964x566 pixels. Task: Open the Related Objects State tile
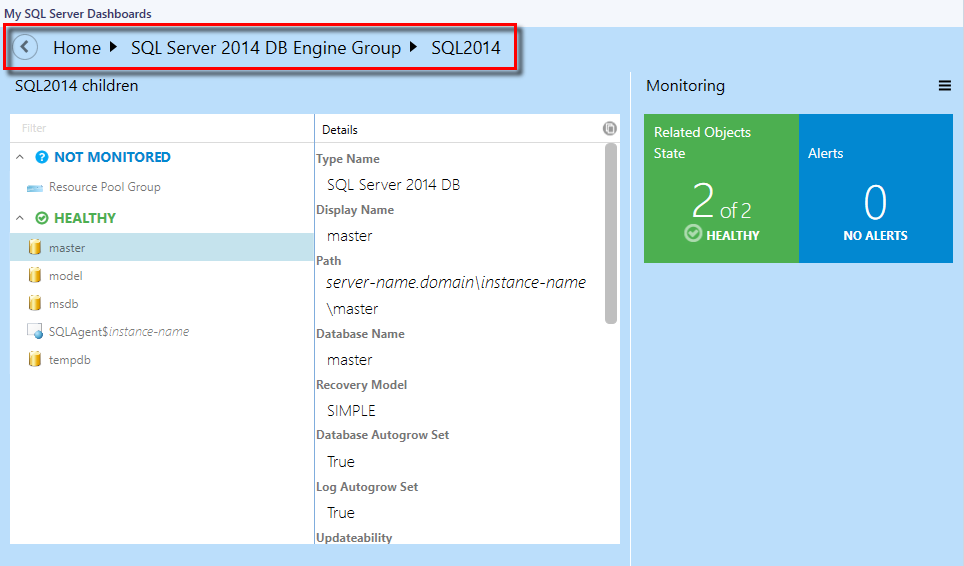(x=721, y=188)
